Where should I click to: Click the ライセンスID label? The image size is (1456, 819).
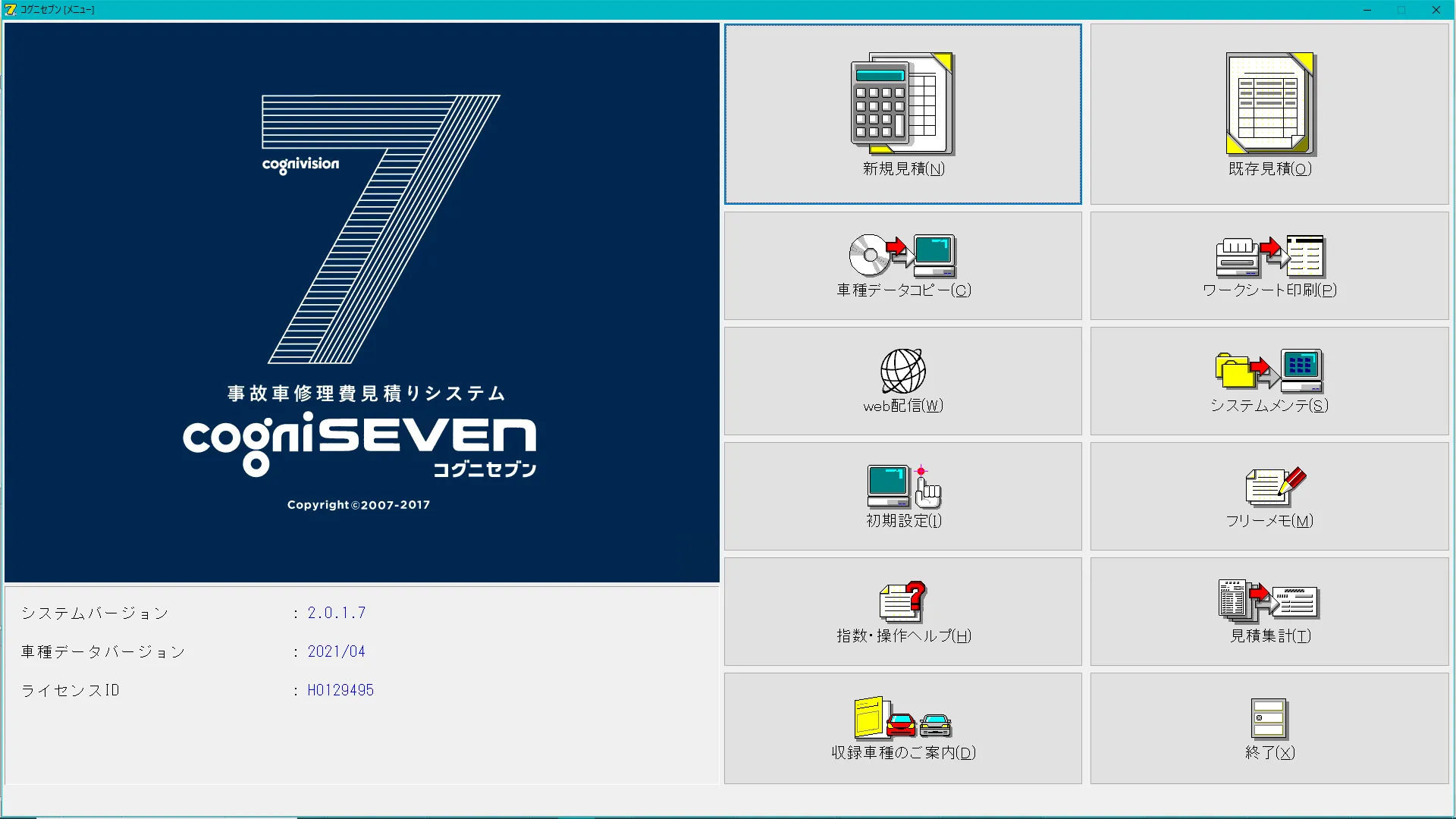pos(70,690)
